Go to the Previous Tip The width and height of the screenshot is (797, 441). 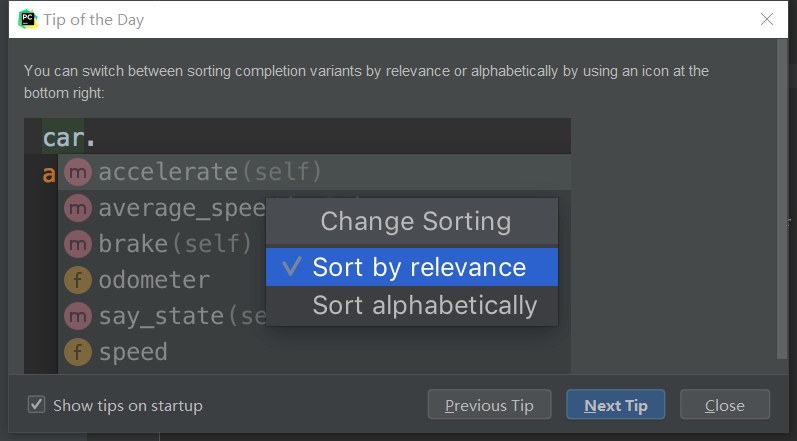coord(489,405)
